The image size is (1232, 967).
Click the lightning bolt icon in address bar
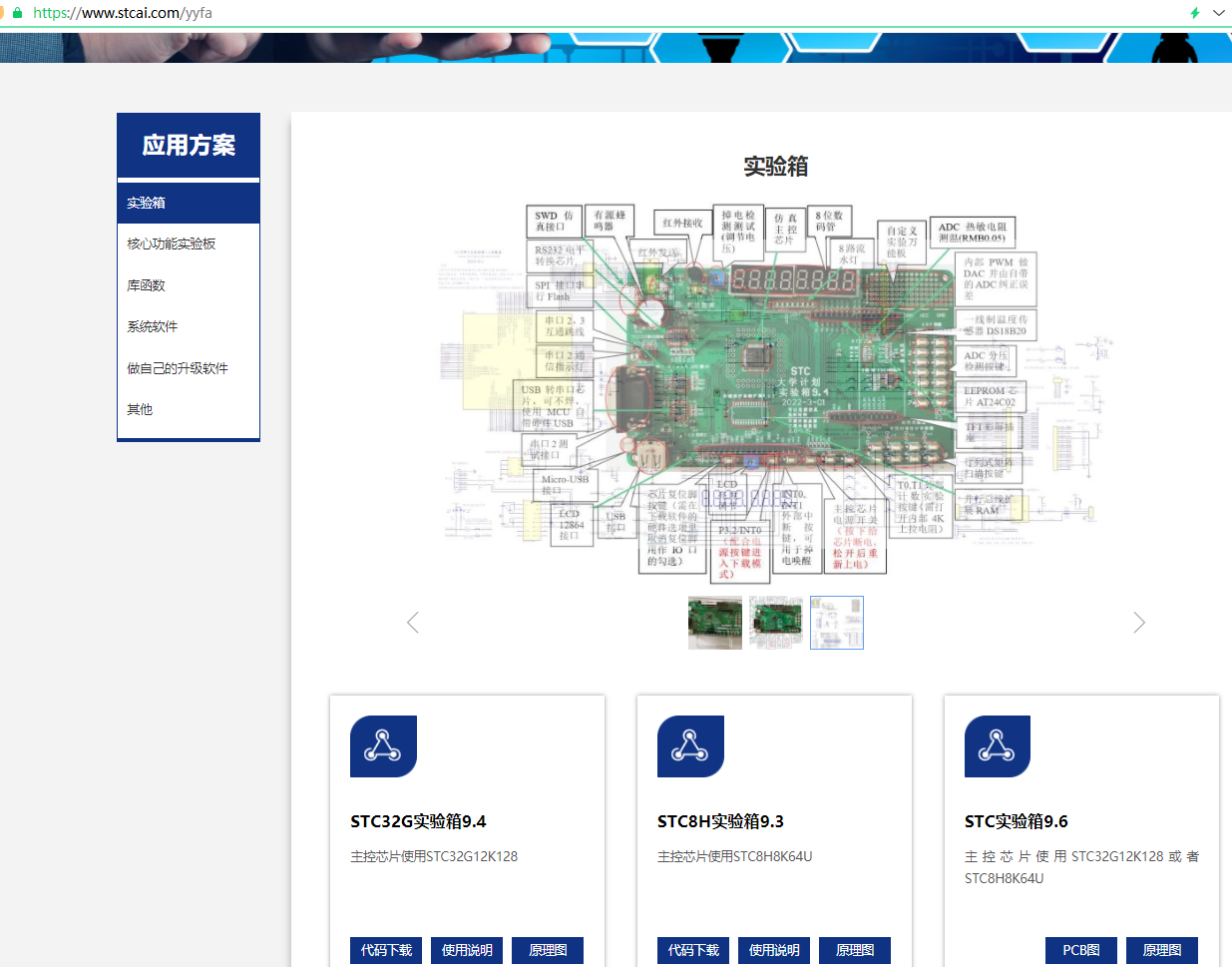pyautogui.click(x=1194, y=13)
